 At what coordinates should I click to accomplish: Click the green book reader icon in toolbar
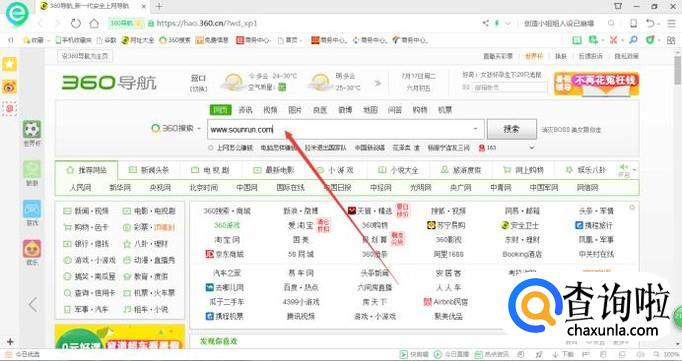[577, 40]
